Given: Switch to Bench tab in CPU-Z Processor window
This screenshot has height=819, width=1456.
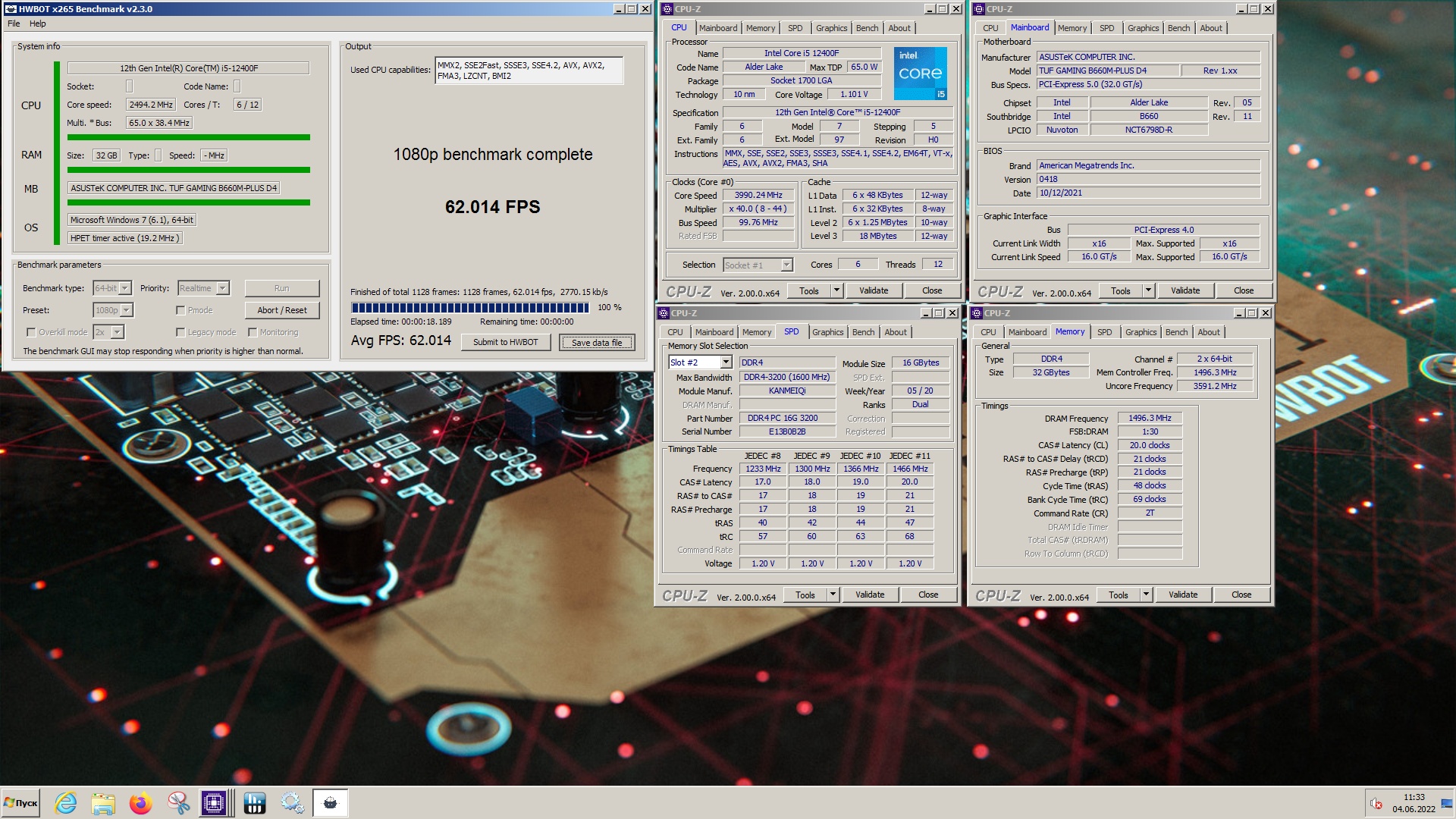Looking at the screenshot, I should click(867, 28).
